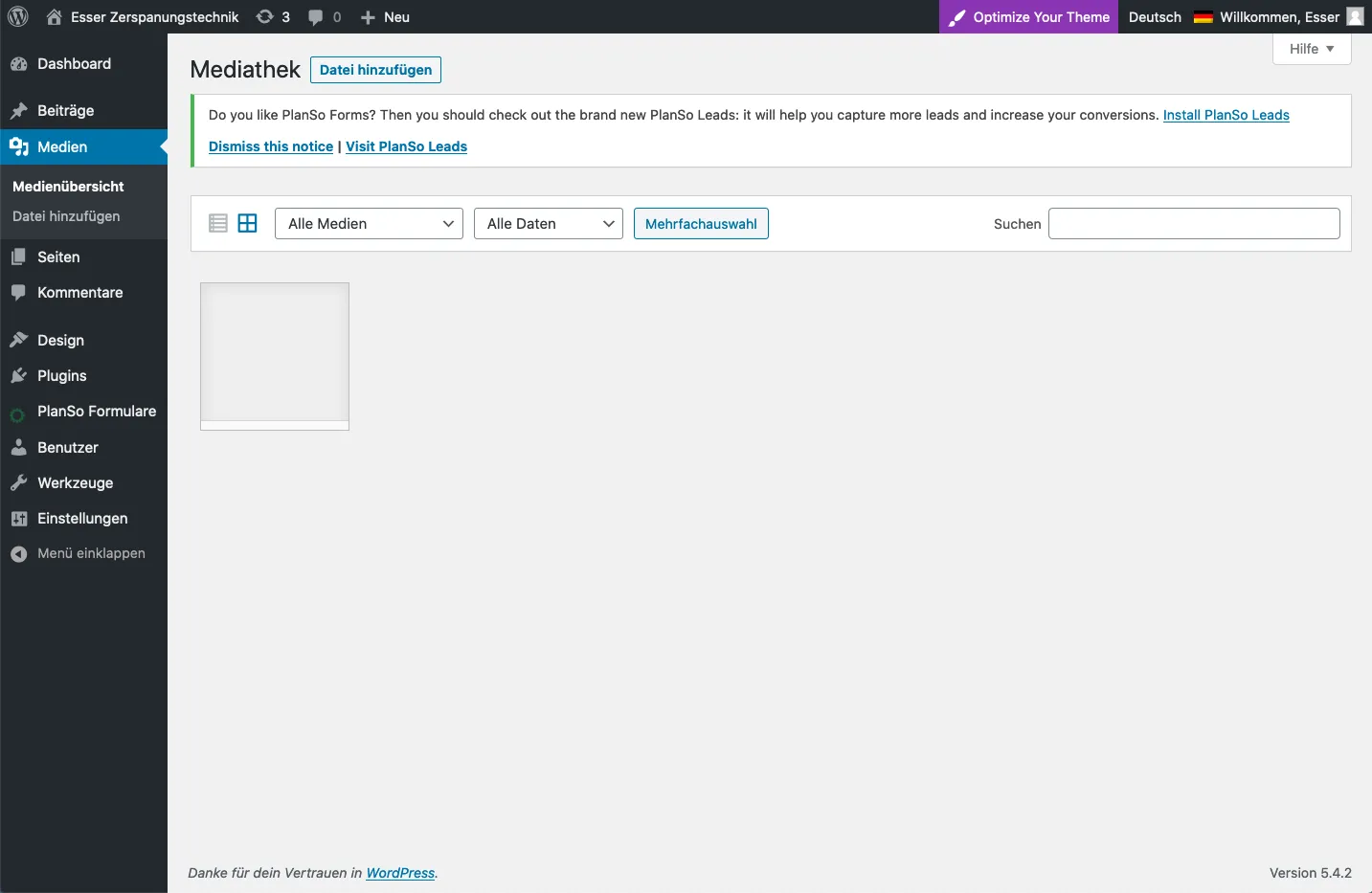Open the Benutzer menu item
The image size is (1372, 893).
(x=83, y=447)
